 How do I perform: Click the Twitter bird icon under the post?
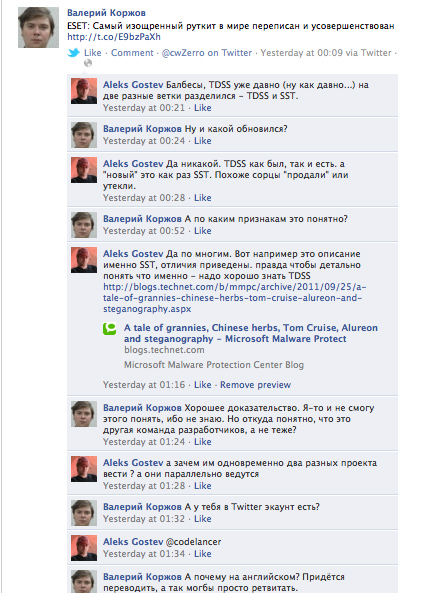coord(73,53)
